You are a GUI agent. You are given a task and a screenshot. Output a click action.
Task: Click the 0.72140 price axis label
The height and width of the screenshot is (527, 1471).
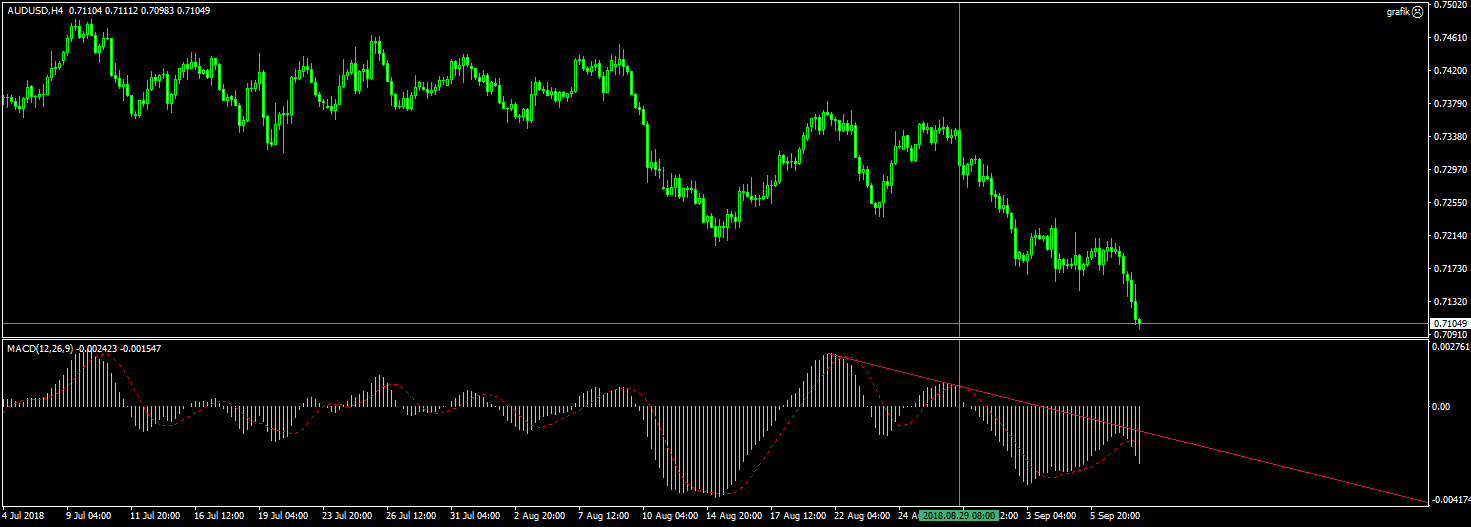tap(1449, 236)
